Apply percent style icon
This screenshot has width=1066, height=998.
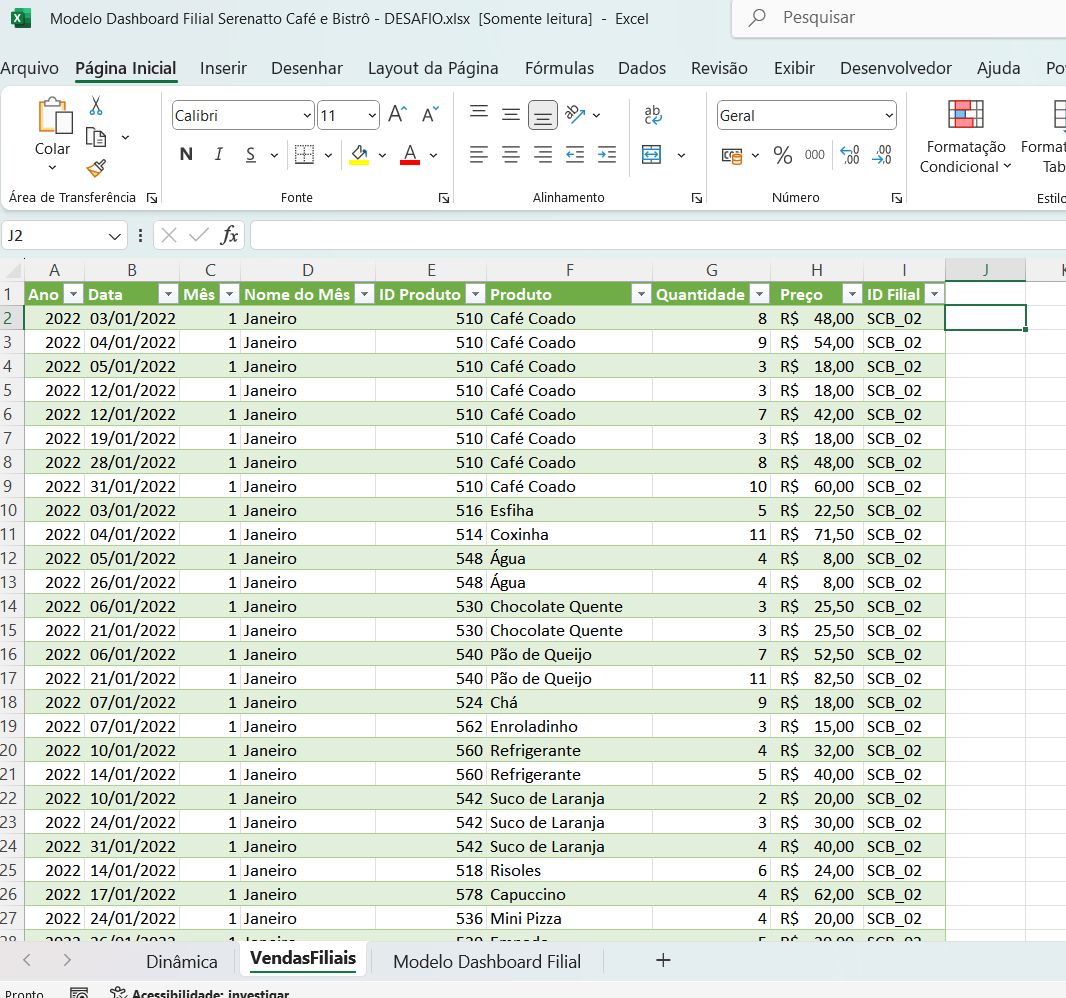point(783,156)
